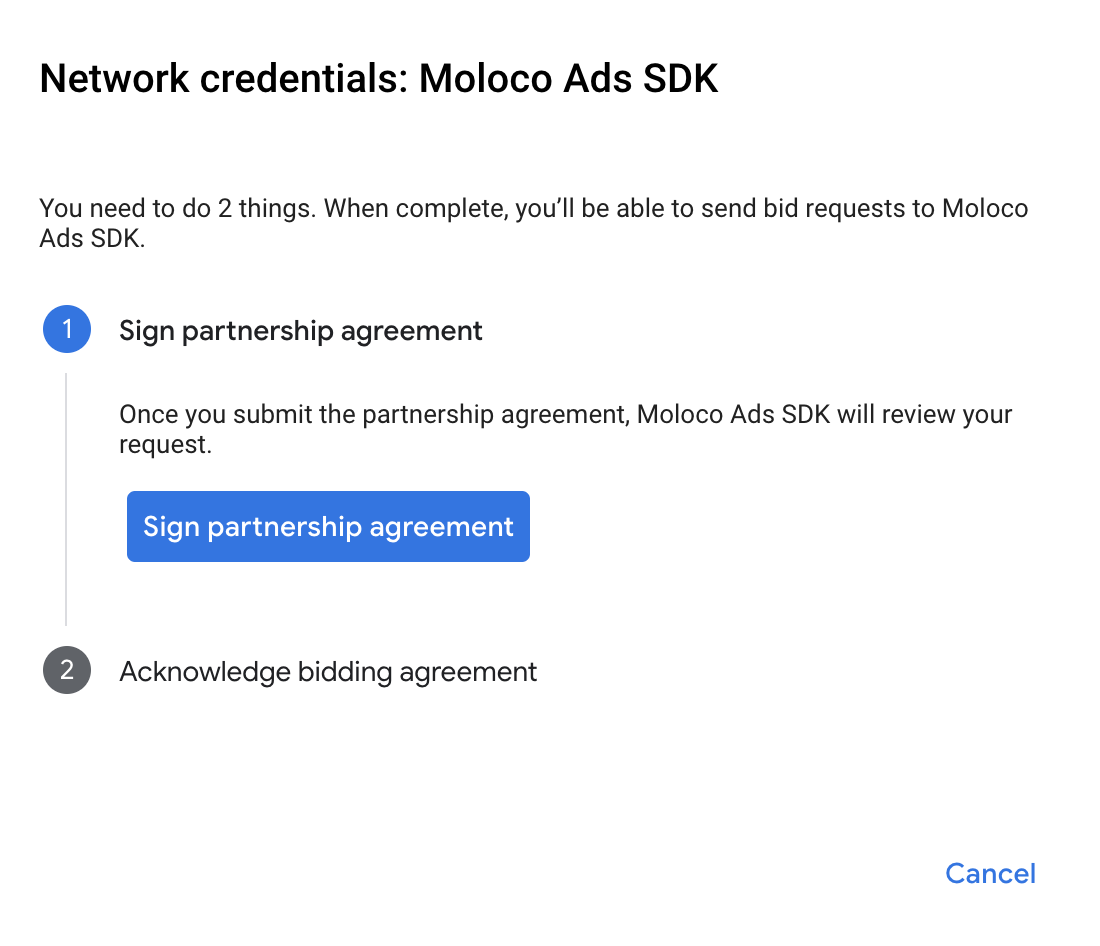1100x946 pixels.
Task: Click the Network credentials dialog title
Action: pos(378,79)
